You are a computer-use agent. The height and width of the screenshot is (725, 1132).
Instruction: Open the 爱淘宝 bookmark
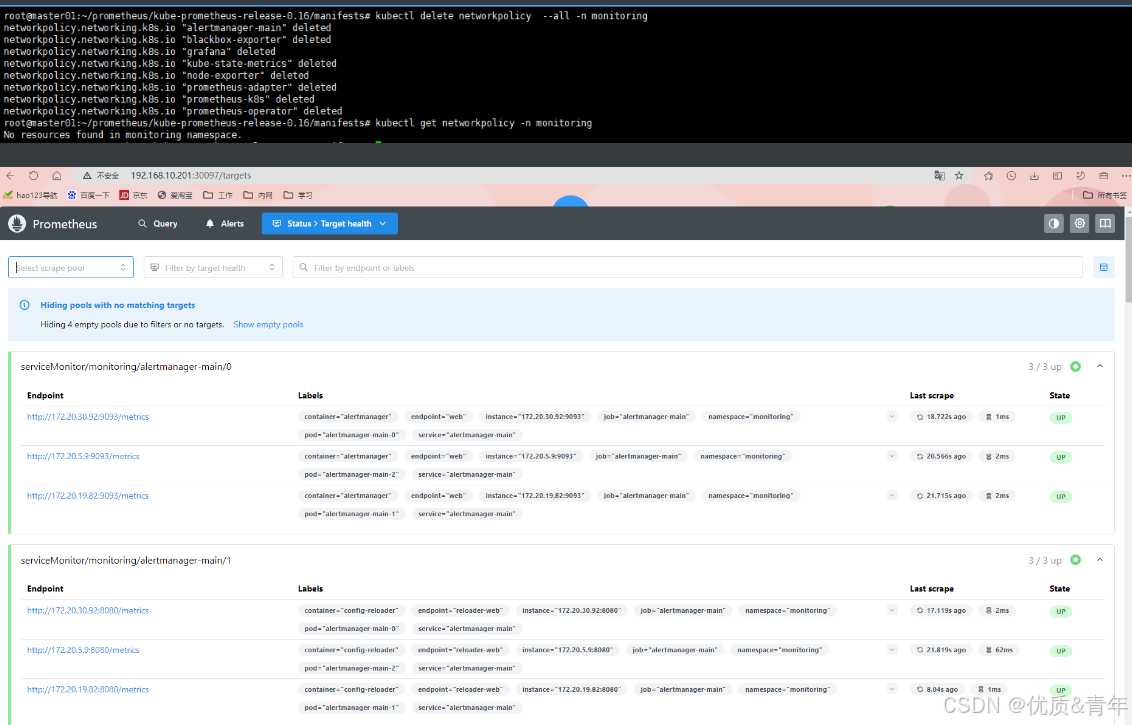coord(175,195)
